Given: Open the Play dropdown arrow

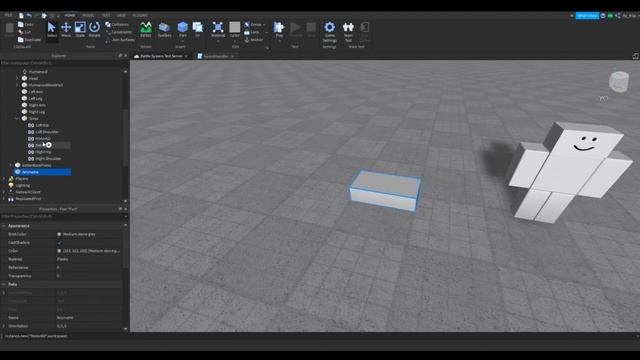Looking at the screenshot, I should point(279,41).
